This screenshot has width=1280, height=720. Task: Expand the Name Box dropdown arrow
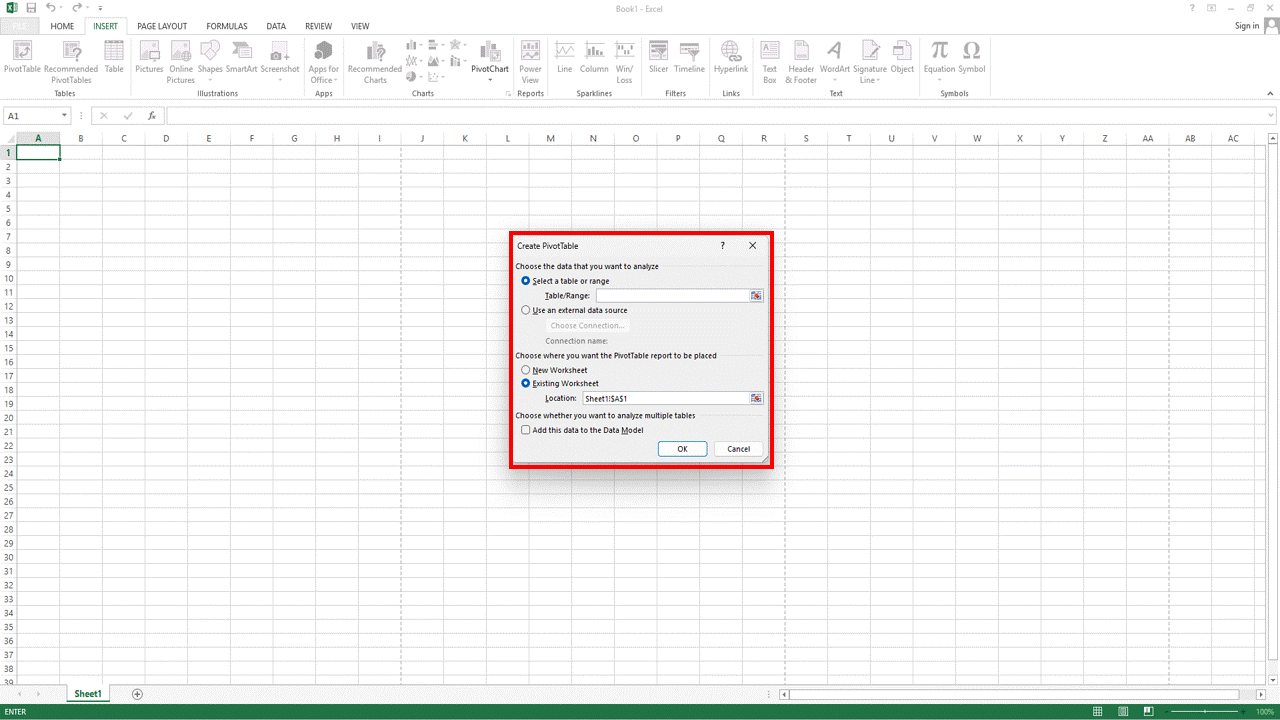[x=64, y=116]
